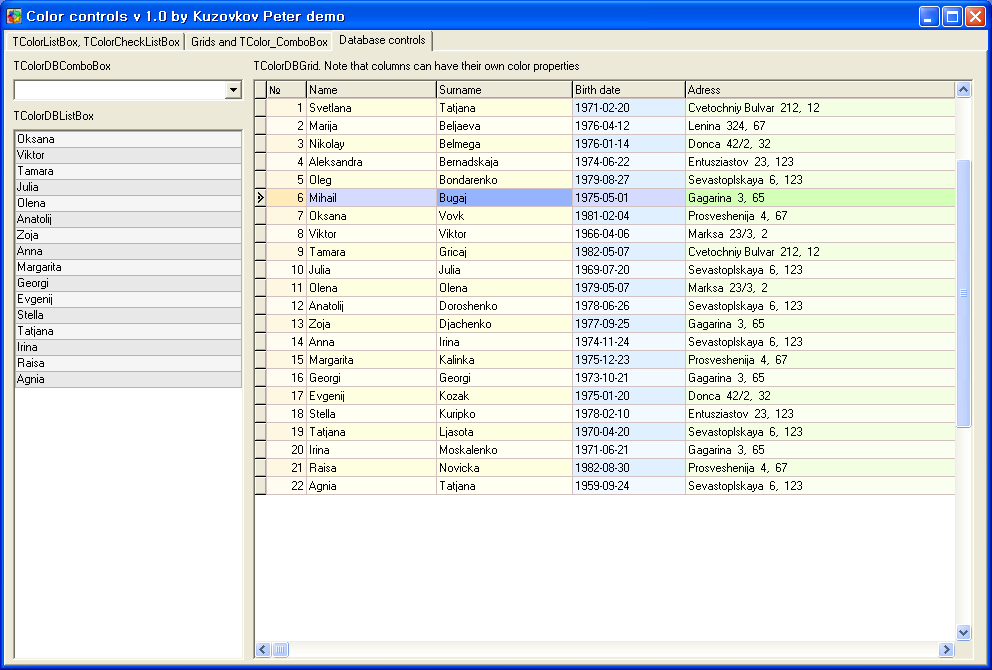Click the 1959-09-24 birth date cell

click(628, 486)
